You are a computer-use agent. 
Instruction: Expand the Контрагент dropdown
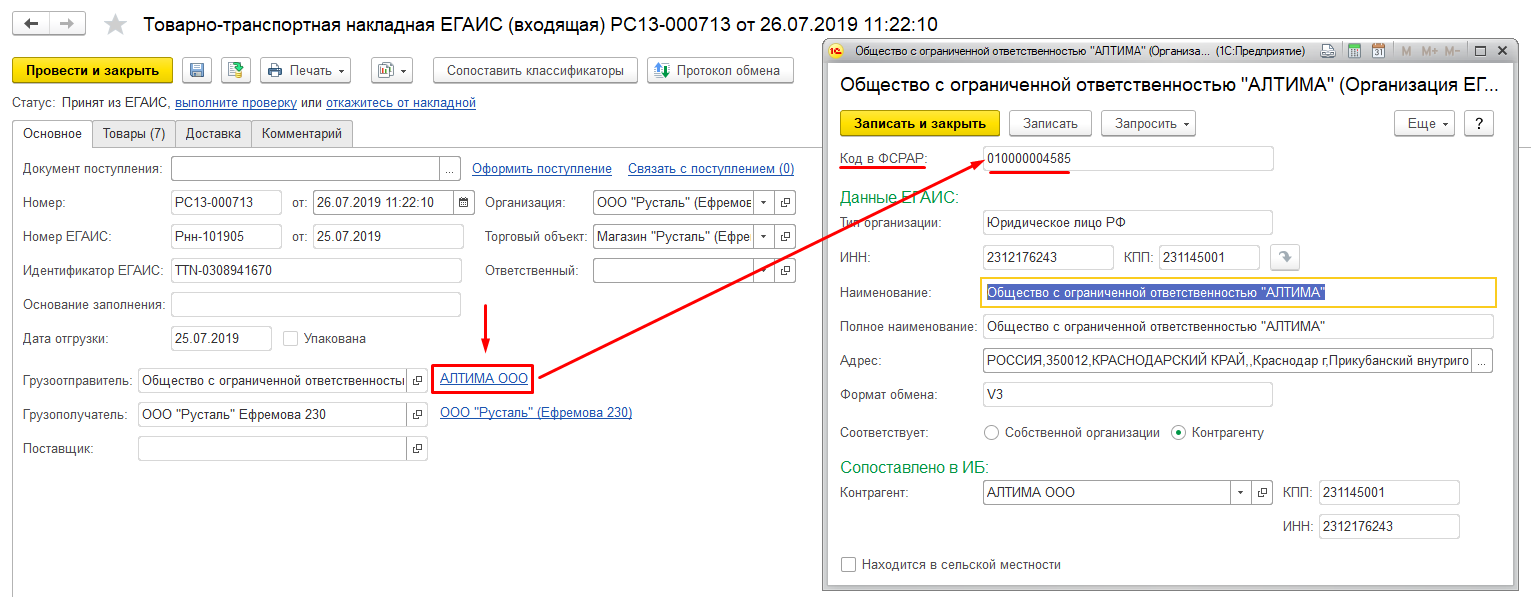click(1241, 492)
